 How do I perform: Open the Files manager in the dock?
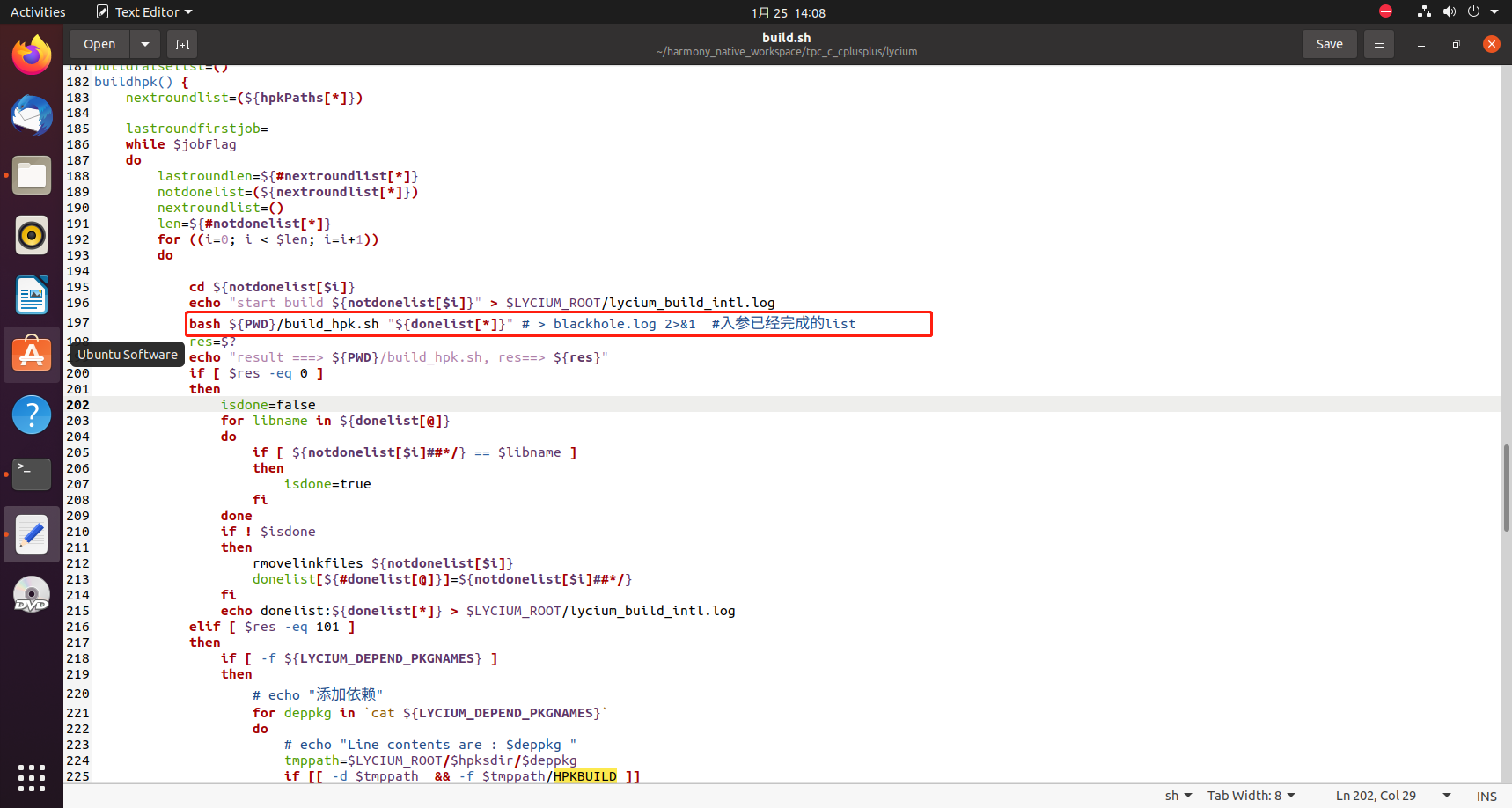click(x=32, y=175)
